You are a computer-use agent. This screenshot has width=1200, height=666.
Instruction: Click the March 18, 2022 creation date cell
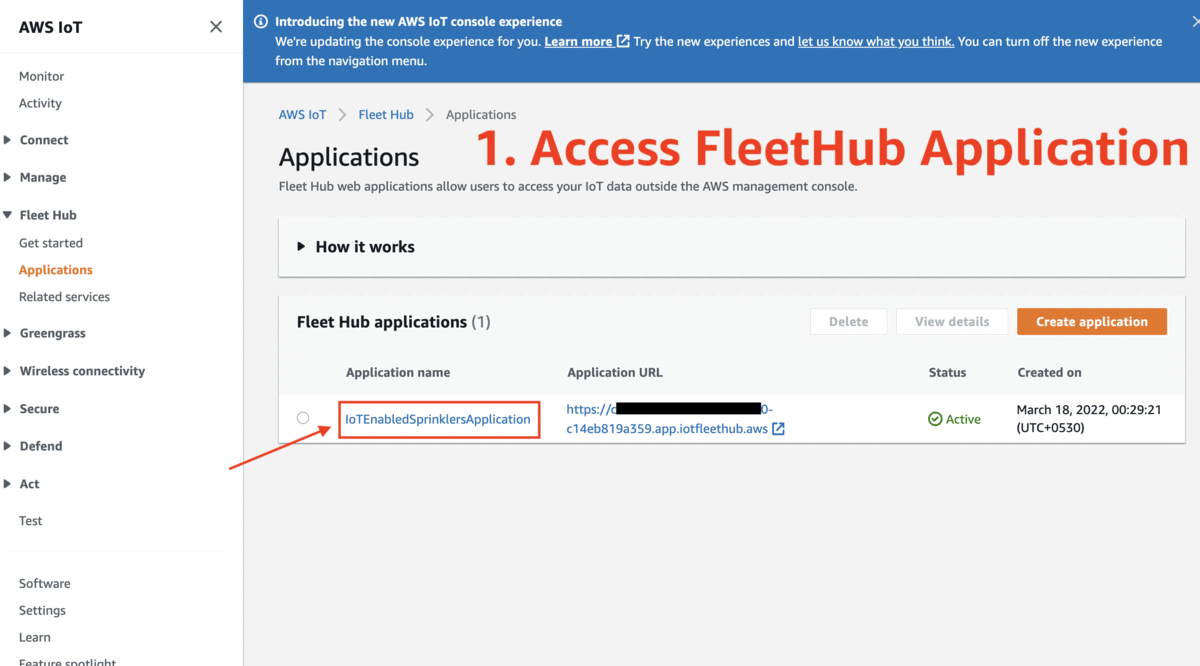[1089, 419]
